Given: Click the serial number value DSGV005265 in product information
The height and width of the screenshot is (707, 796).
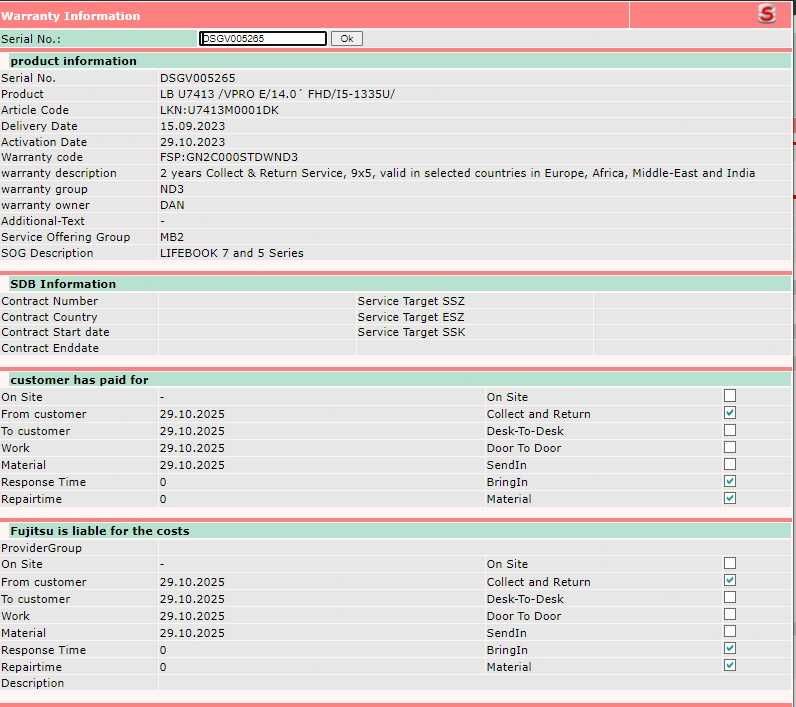Looking at the screenshot, I should (197, 78).
